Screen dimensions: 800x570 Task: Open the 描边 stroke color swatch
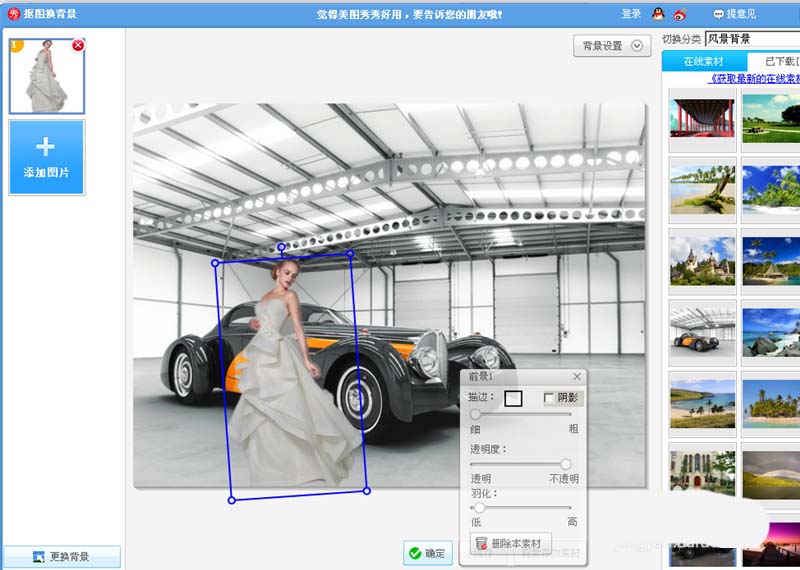point(513,398)
